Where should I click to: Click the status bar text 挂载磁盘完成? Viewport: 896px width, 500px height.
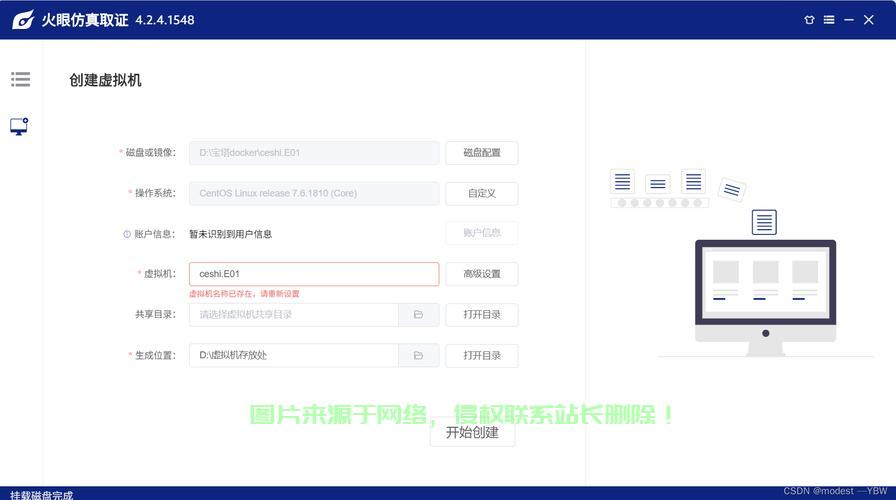(42, 495)
